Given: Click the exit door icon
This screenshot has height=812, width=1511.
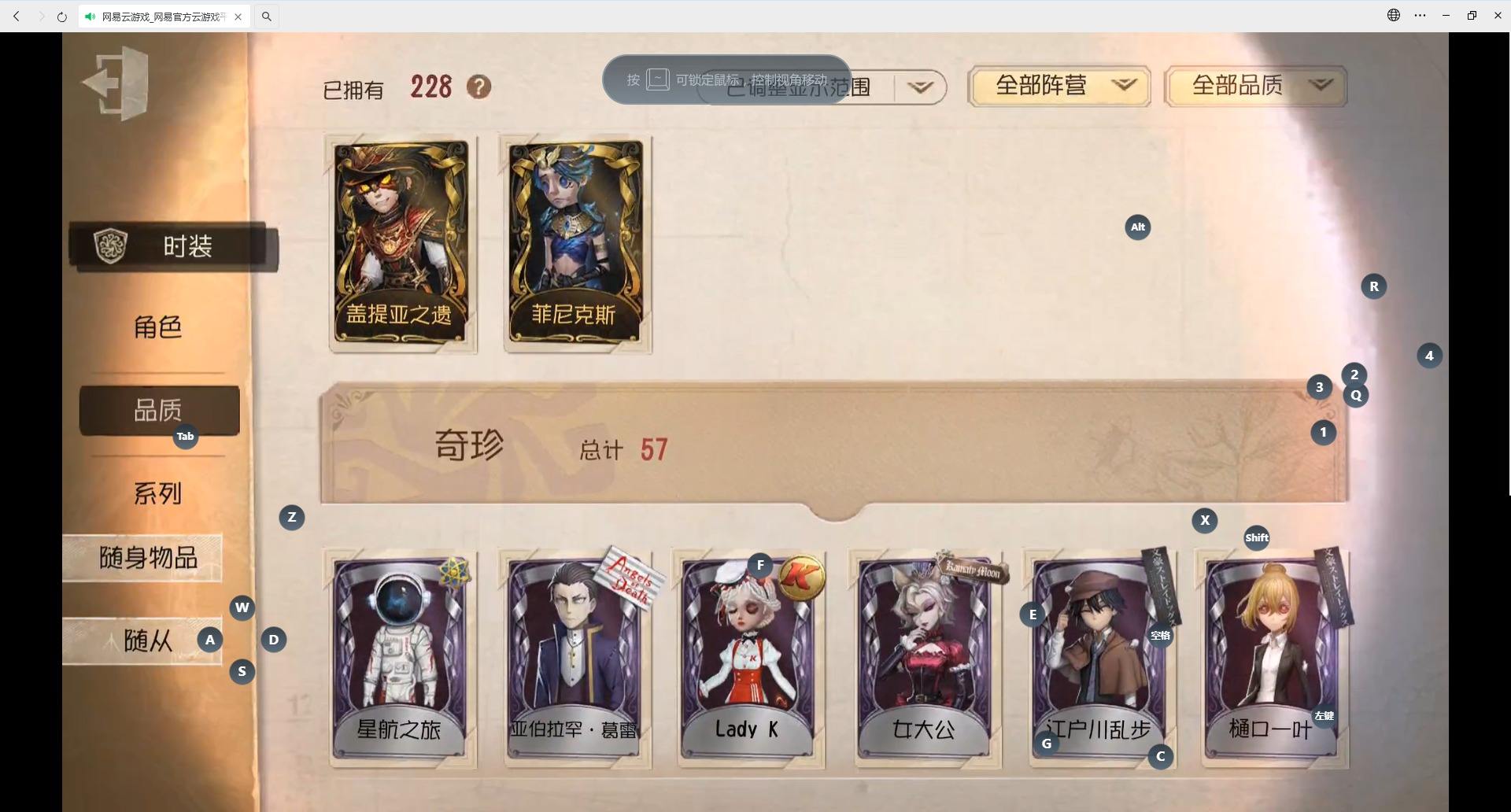Looking at the screenshot, I should 116,83.
